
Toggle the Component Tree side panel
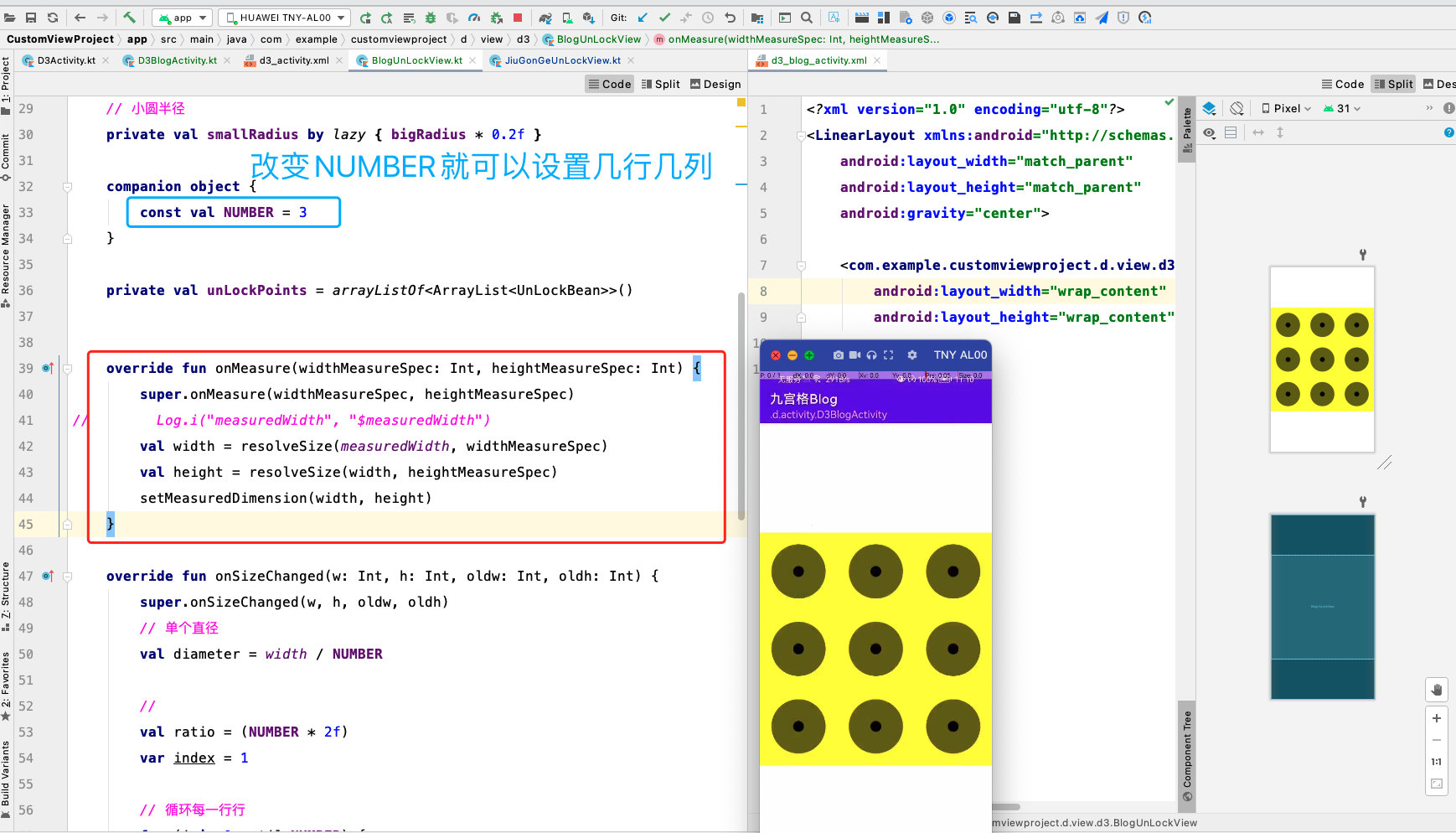(1187, 757)
